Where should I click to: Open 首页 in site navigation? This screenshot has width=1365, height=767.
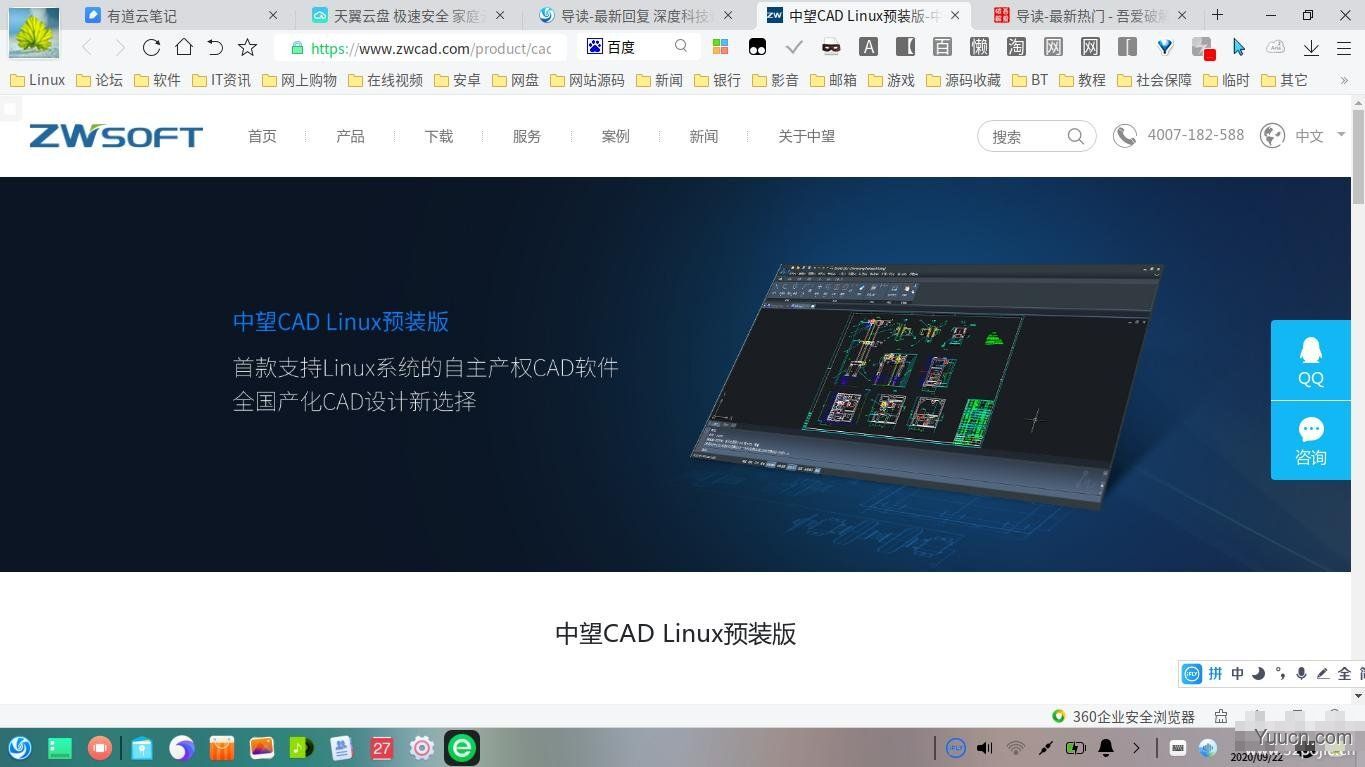262,136
